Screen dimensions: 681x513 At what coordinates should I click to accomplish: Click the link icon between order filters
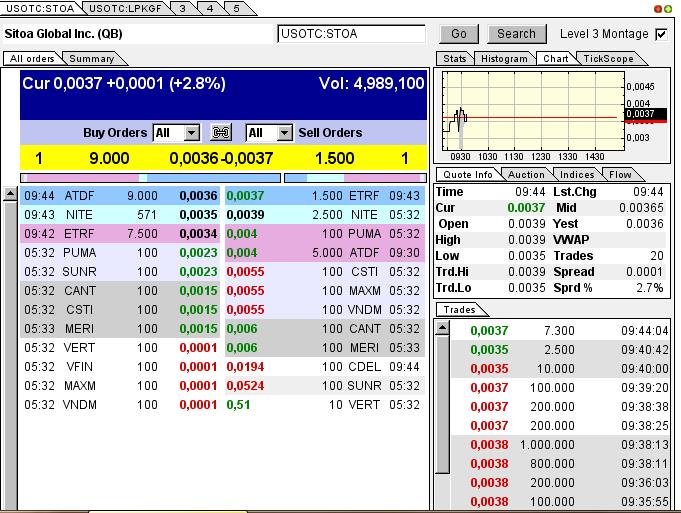point(222,133)
